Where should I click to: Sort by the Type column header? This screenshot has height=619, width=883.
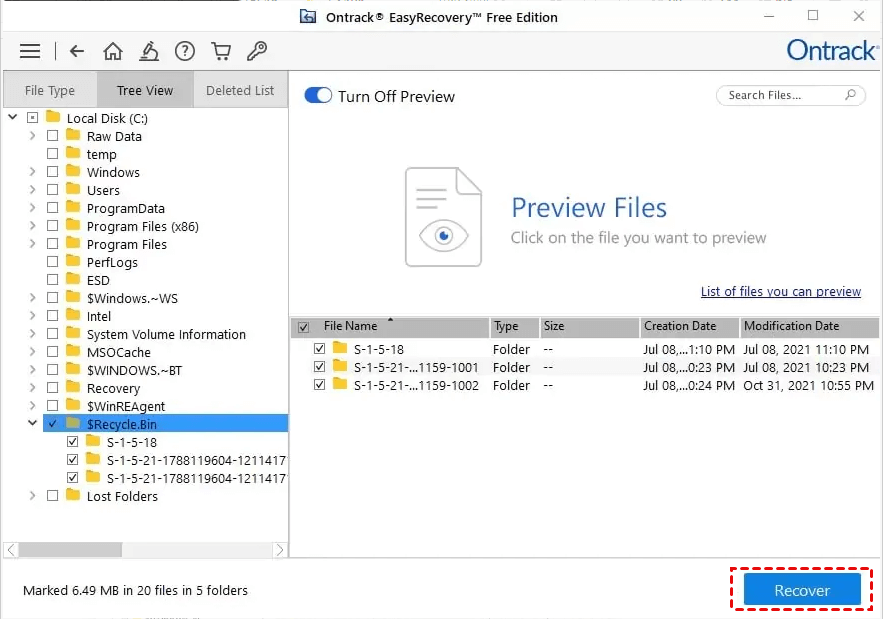[514, 327]
